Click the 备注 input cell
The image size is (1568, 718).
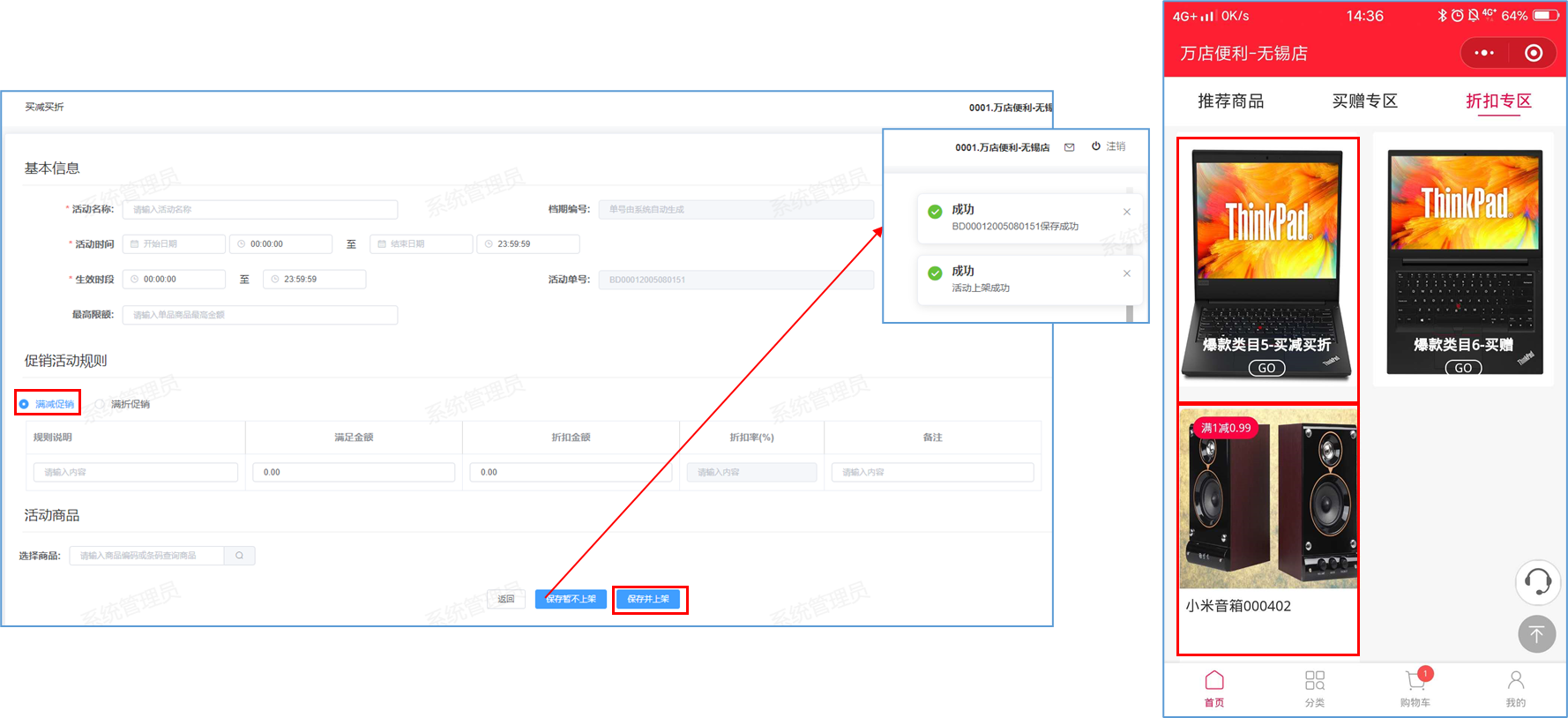pyautogui.click(x=933, y=472)
